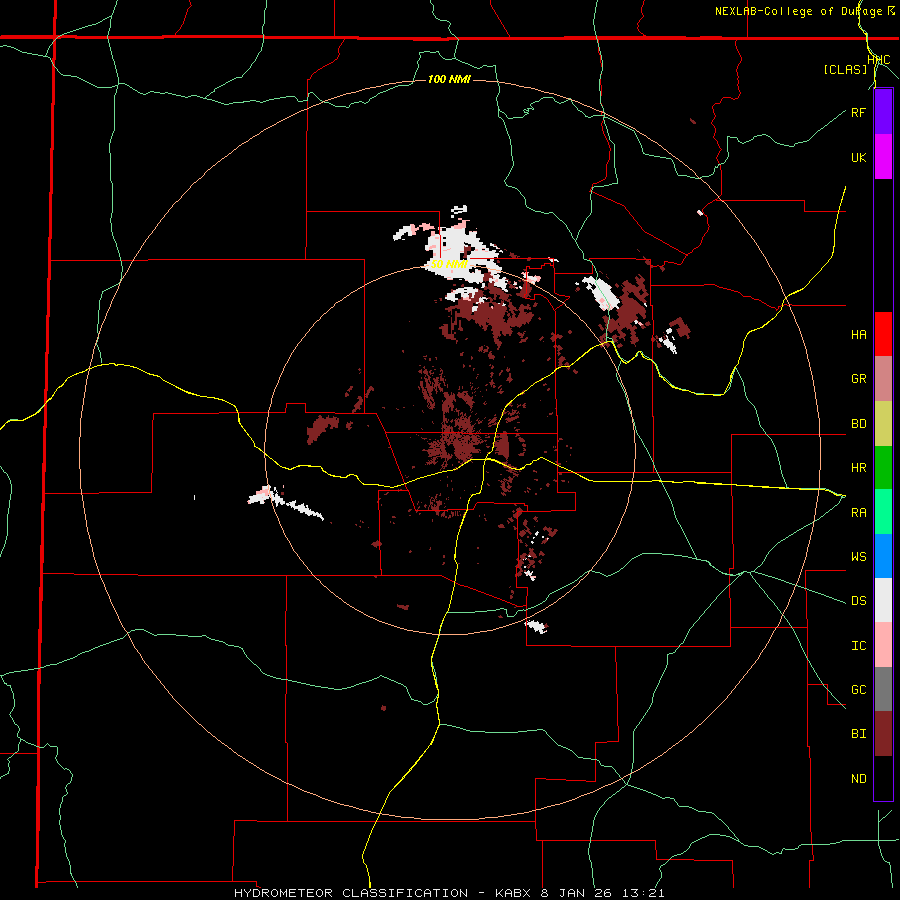The image size is (900, 900).
Task: Select the BD yellow legend swatch
Action: click(883, 424)
